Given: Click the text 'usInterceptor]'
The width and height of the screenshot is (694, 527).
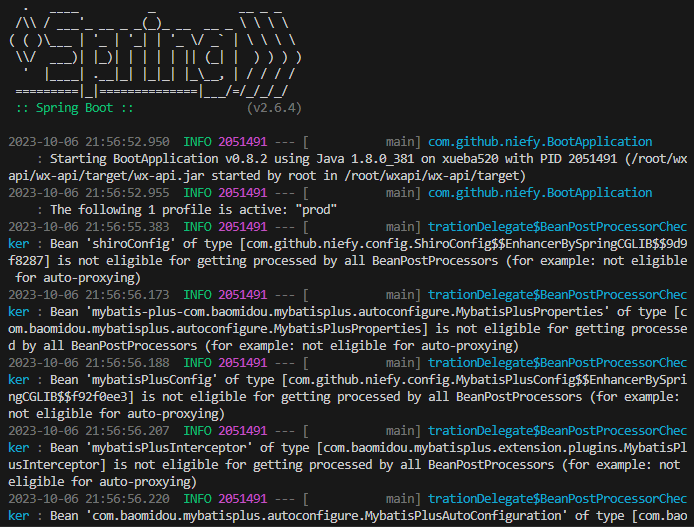Looking at the screenshot, I should click(x=57, y=465).
